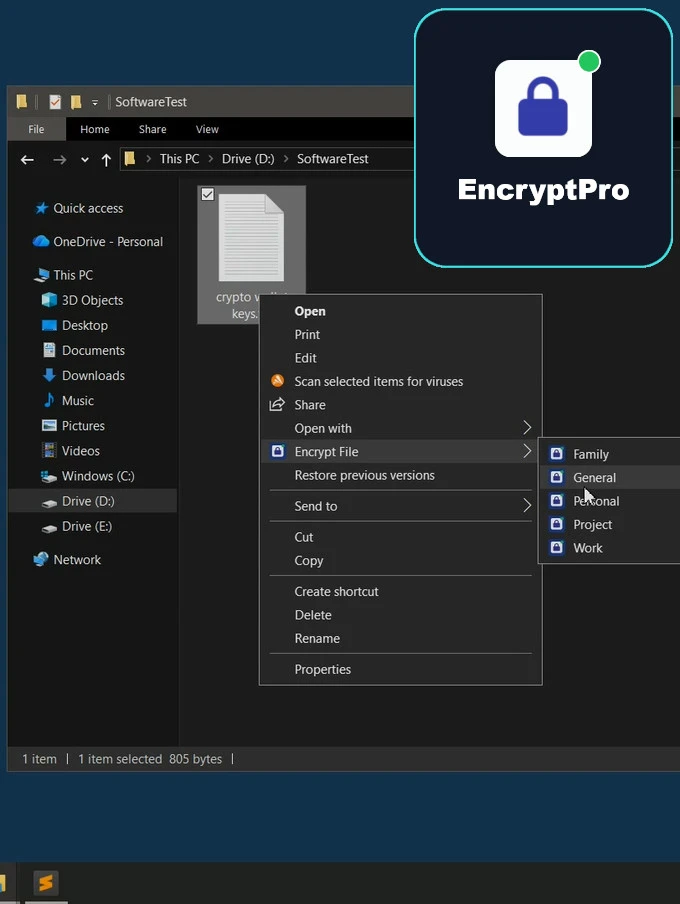The height and width of the screenshot is (904, 680).
Task: Encrypt file with Project category
Action: coord(610,524)
